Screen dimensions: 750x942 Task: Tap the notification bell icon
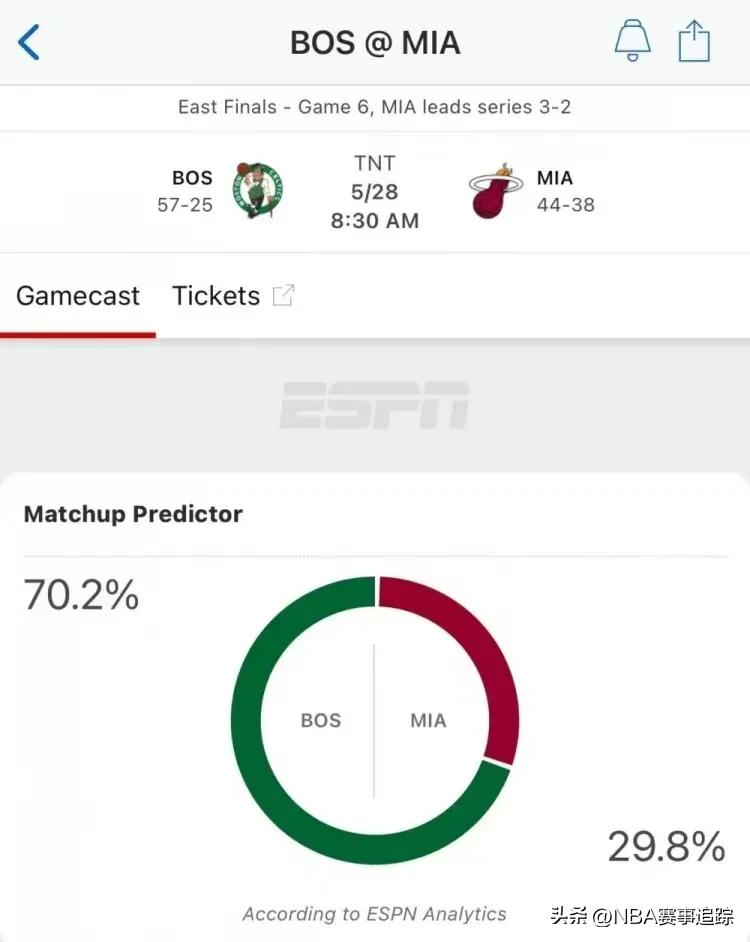tap(631, 41)
